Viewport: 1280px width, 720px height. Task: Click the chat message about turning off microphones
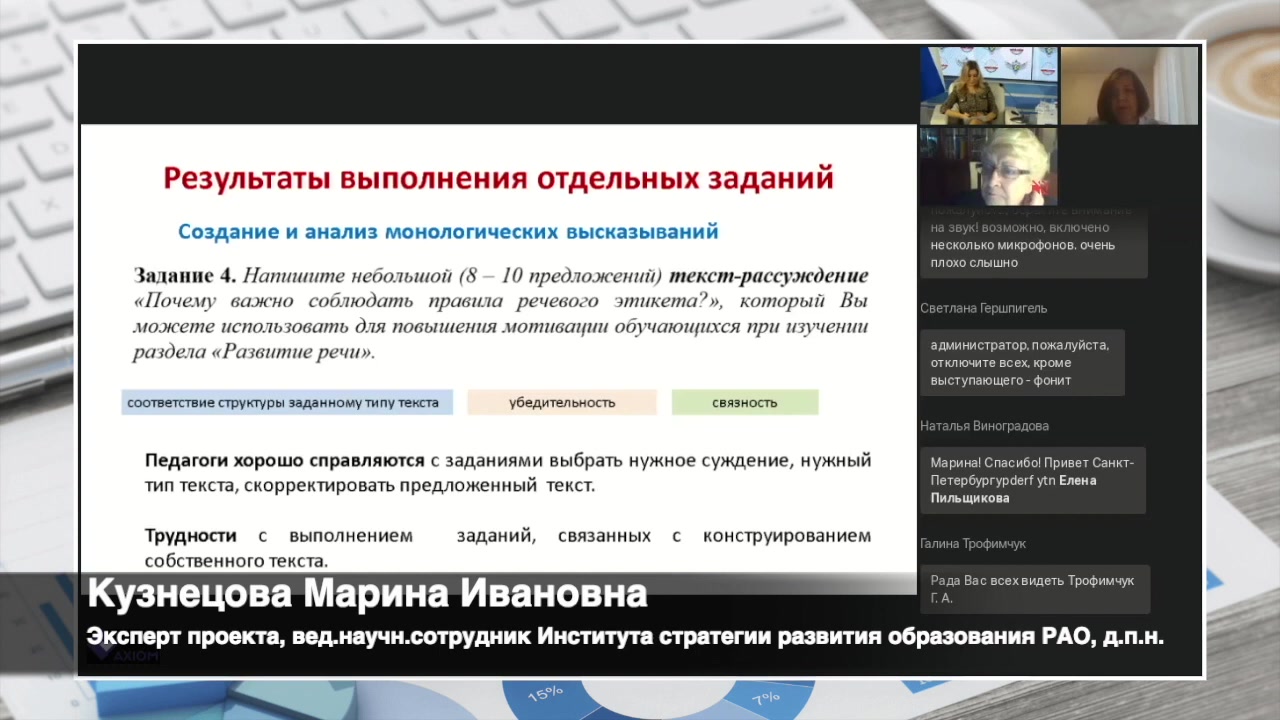click(1023, 363)
